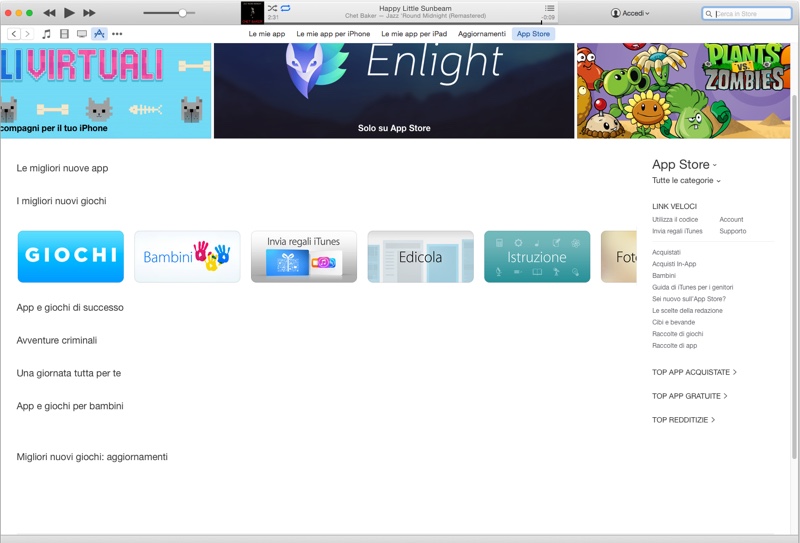Viewport: 800px width, 543px height.
Task: Open the Aggiornamenti tab
Action: 482,34
